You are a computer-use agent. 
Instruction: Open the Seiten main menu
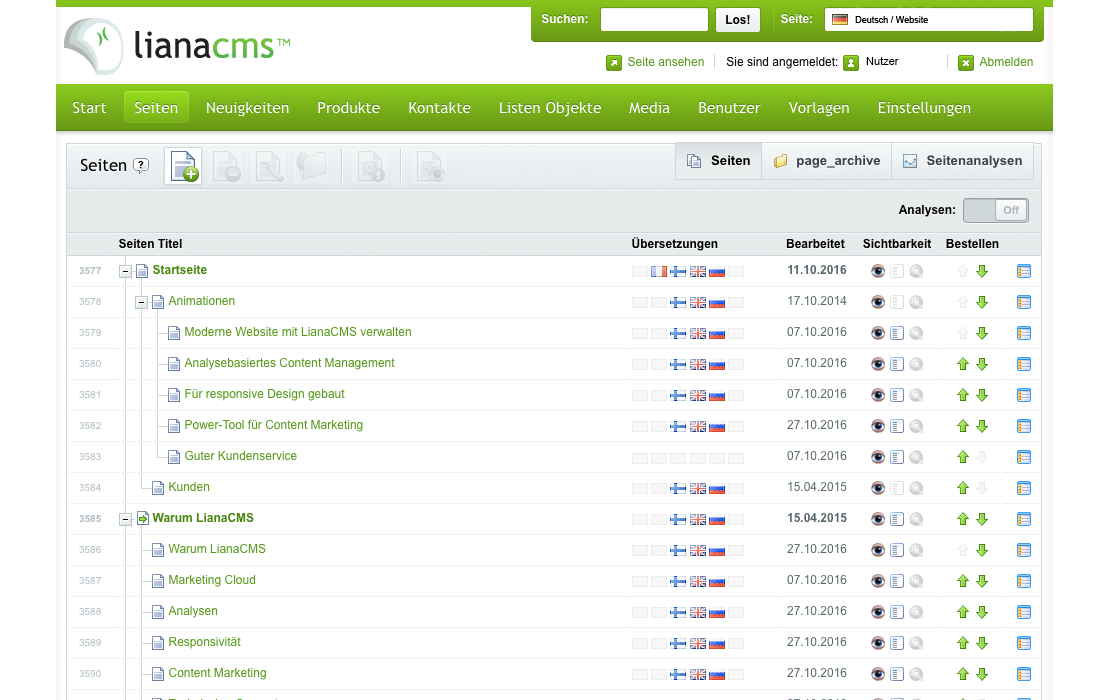(x=156, y=107)
